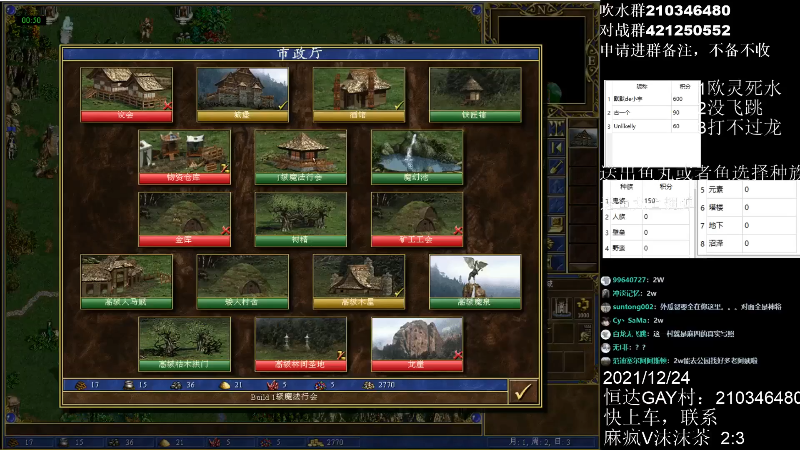Select the 高级木屋 upgraded Homestead tile

[x=359, y=282]
